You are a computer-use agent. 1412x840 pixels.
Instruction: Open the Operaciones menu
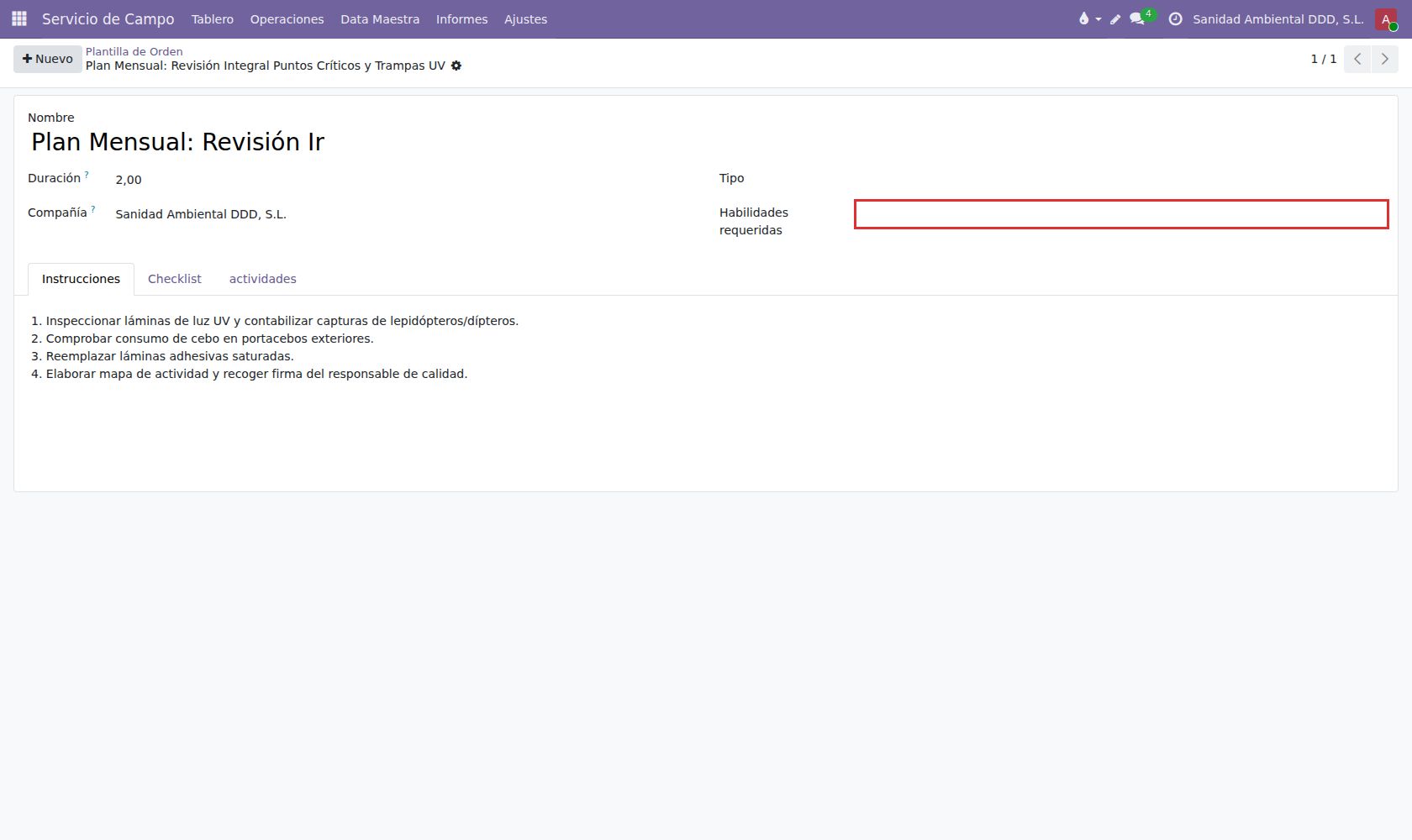(287, 19)
